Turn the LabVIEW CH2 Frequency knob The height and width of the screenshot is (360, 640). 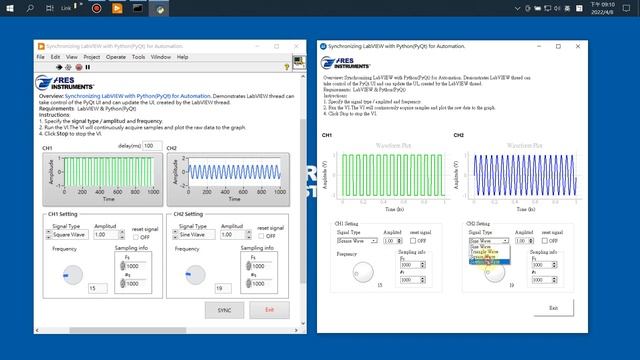point(195,275)
